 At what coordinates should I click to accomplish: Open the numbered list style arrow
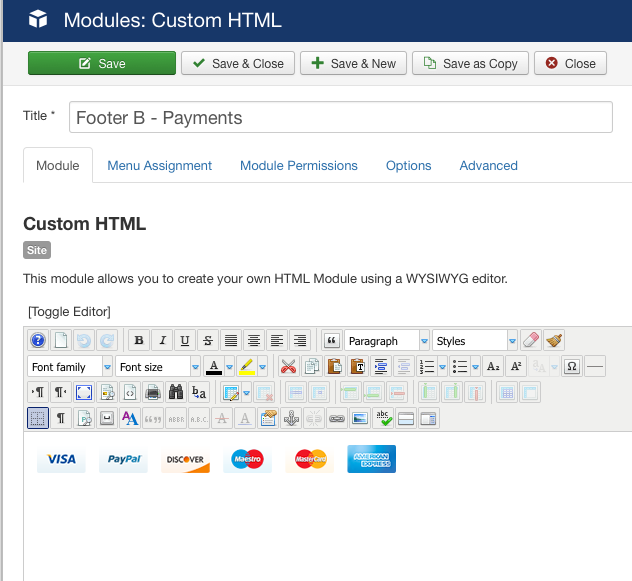click(x=443, y=367)
